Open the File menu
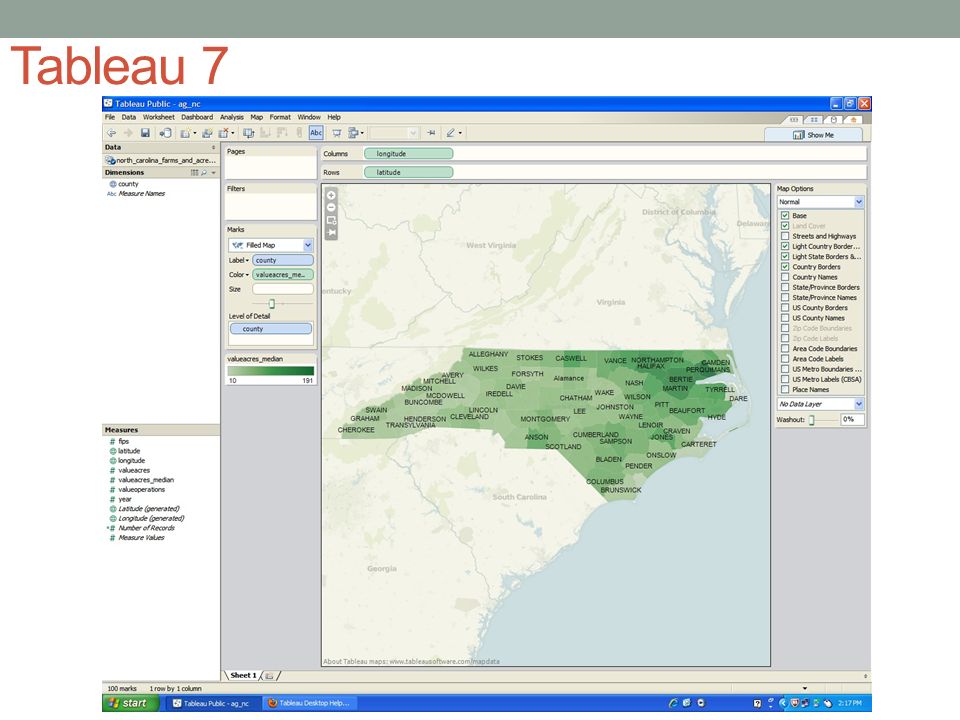This screenshot has width=960, height=720. (110, 117)
